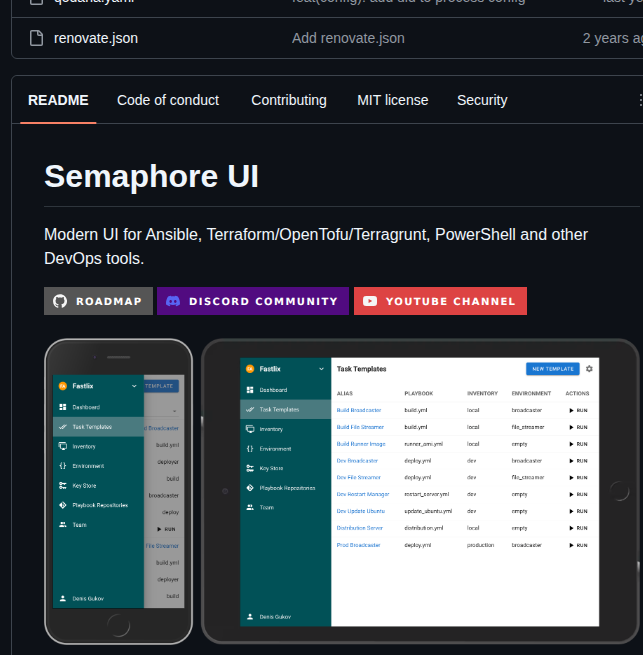Join via the Discord Community badge
Screen dimensions: 643x655
(x=253, y=301)
